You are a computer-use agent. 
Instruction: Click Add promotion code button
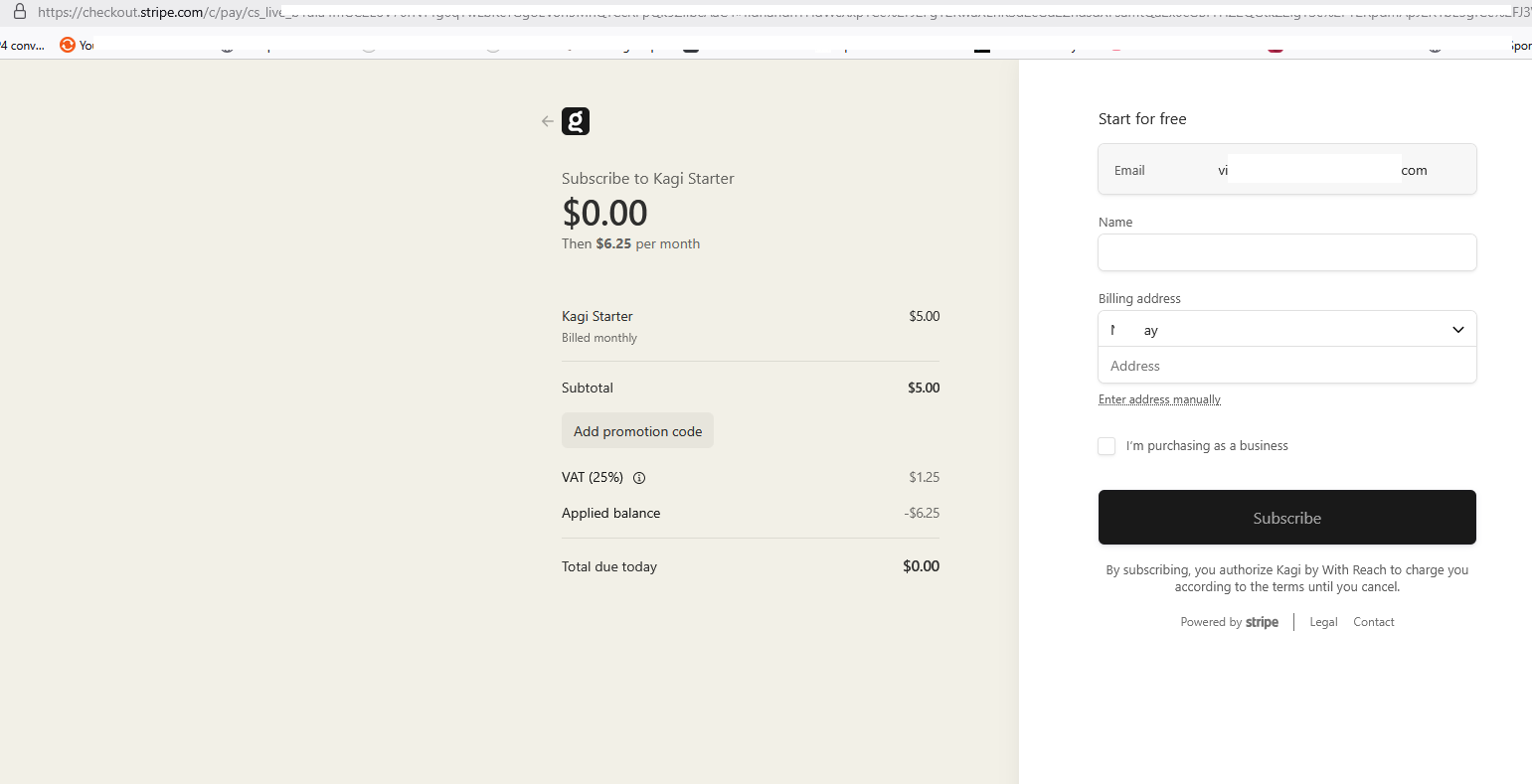click(637, 431)
